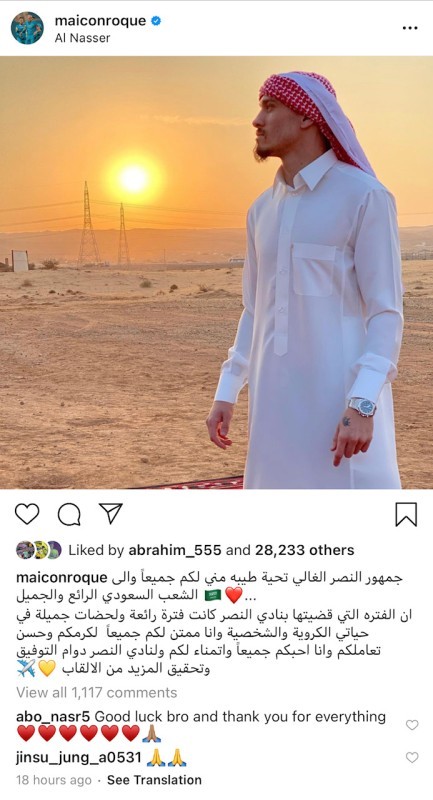The image size is (433, 800).
Task: Open the three-dot post options menu
Action: (x=410, y=28)
